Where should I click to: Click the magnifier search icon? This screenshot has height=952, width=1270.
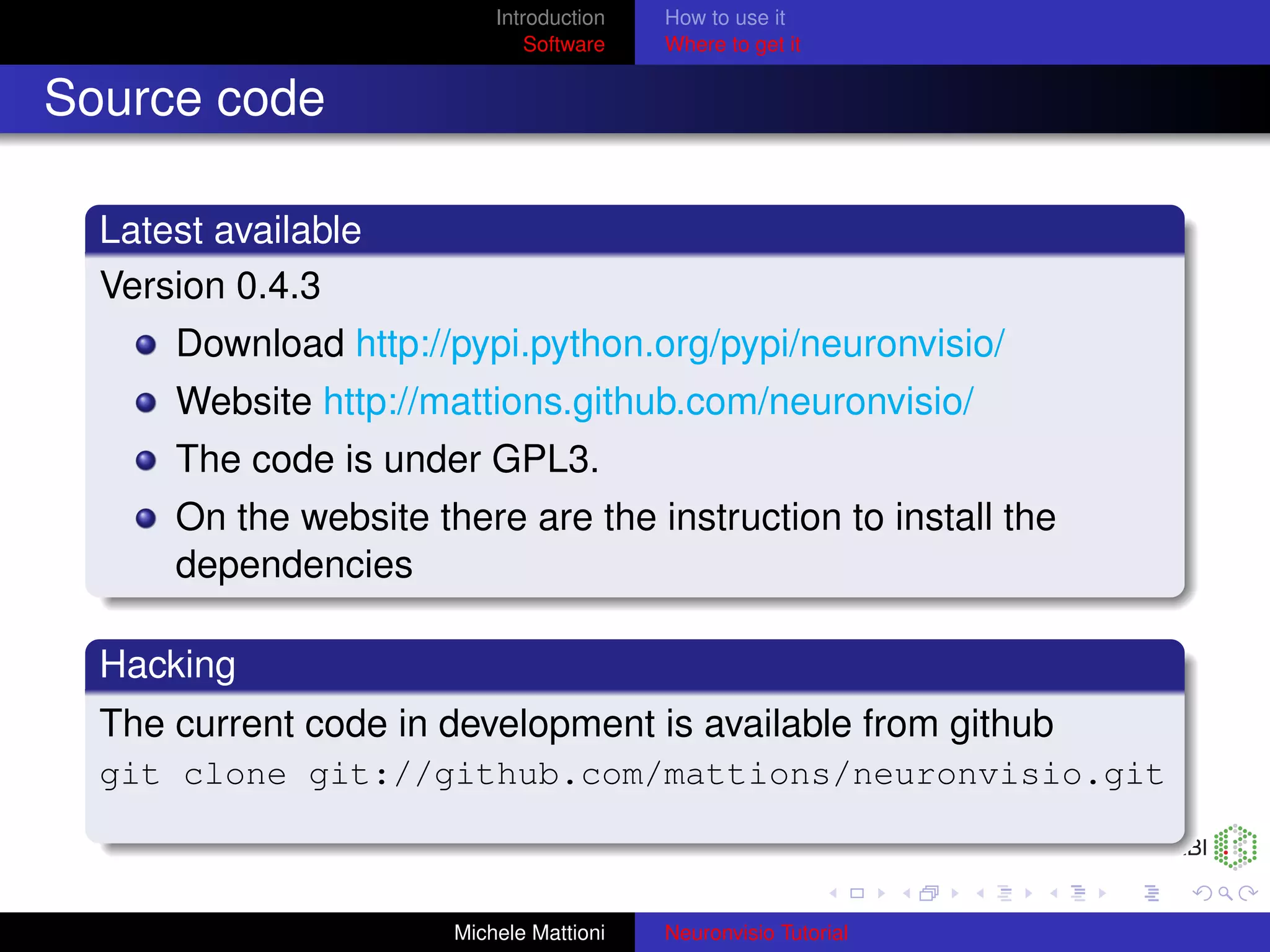click(1225, 893)
